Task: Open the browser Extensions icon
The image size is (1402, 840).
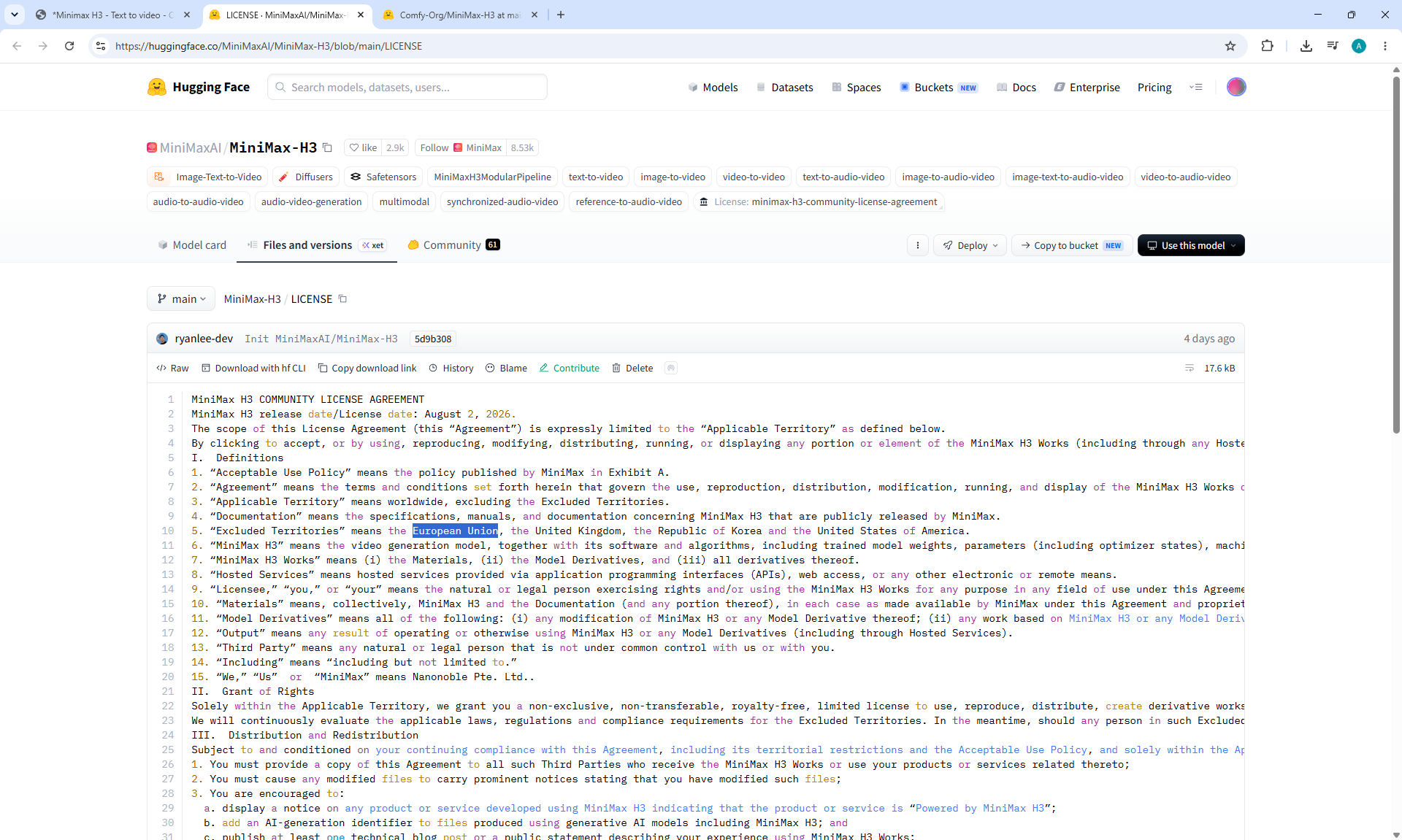Action: tap(1267, 46)
